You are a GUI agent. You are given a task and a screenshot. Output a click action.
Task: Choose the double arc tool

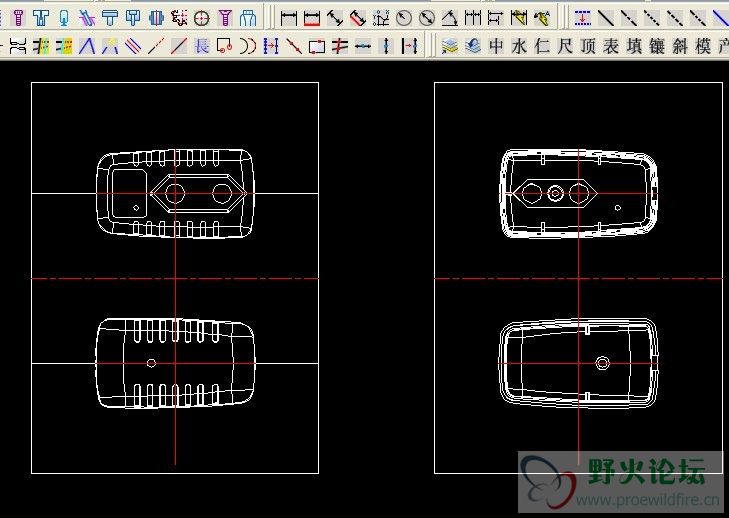[x=248, y=46]
